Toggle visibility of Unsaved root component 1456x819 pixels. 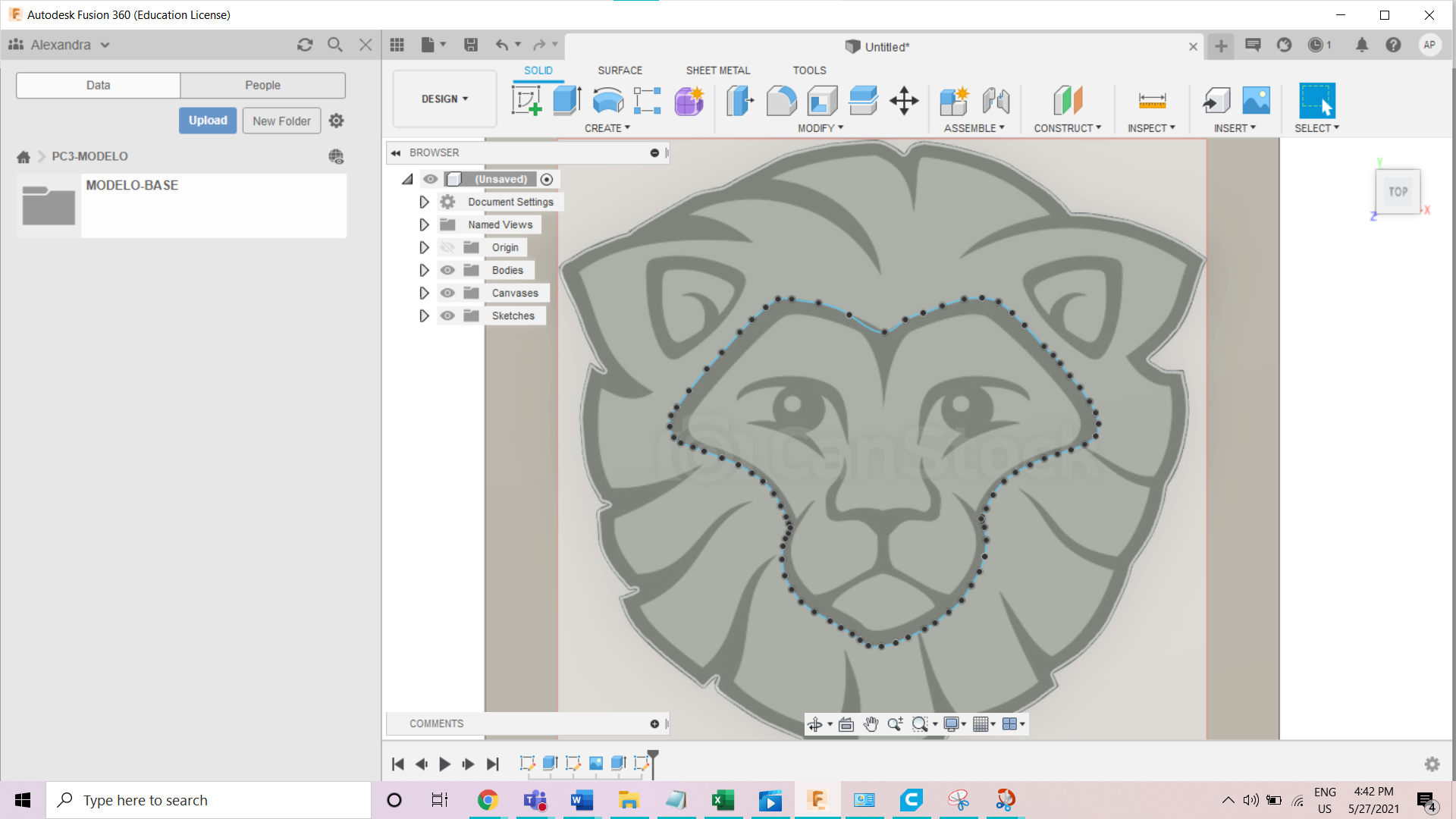[430, 179]
